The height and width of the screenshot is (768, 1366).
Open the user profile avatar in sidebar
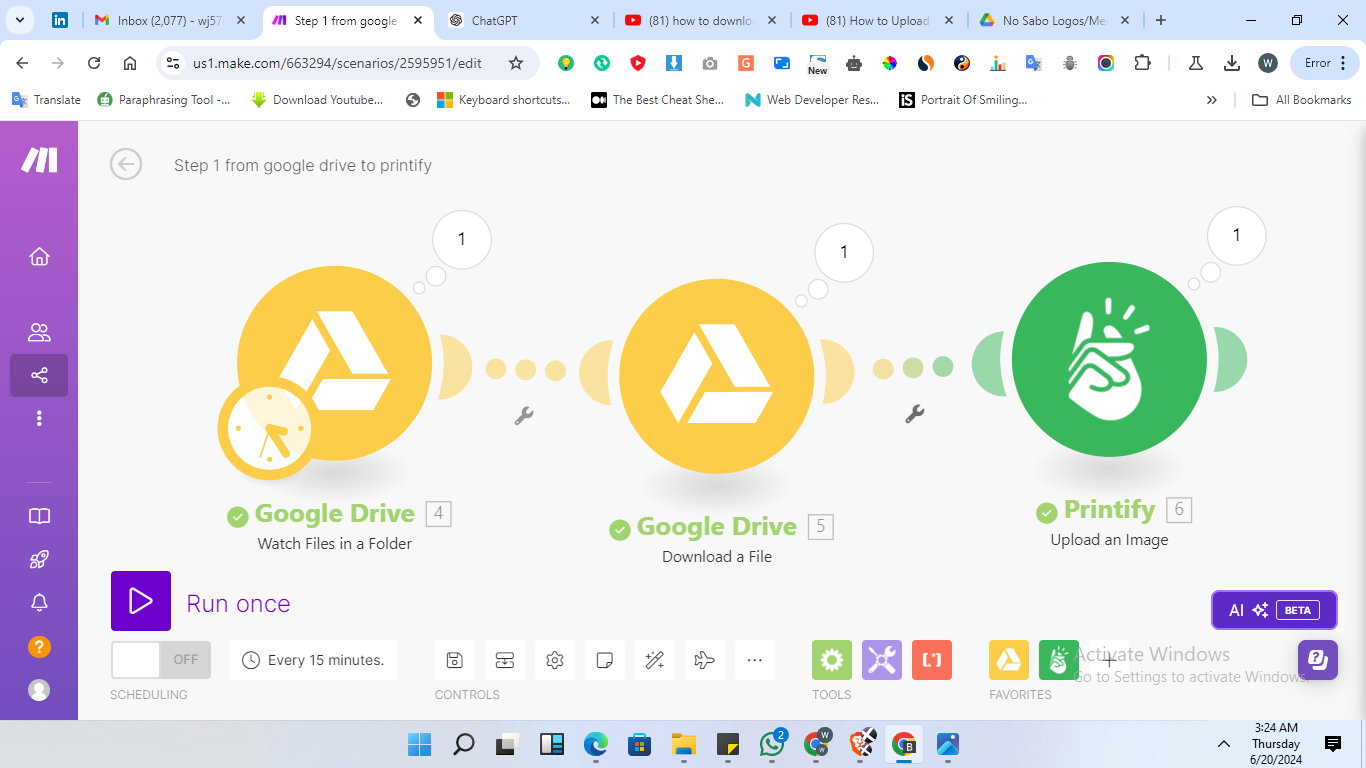coord(39,690)
